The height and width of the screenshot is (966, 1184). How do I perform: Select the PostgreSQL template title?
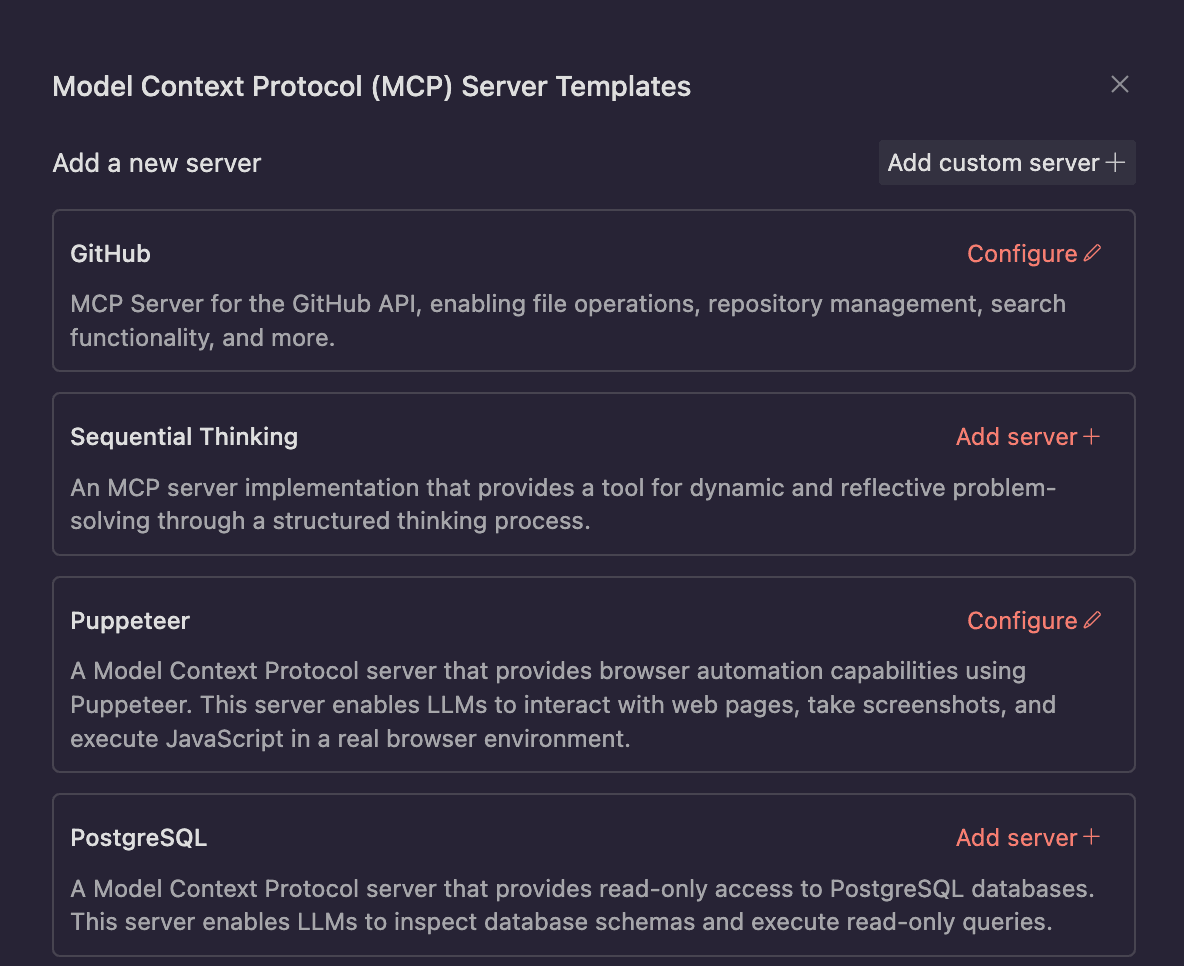[139, 838]
